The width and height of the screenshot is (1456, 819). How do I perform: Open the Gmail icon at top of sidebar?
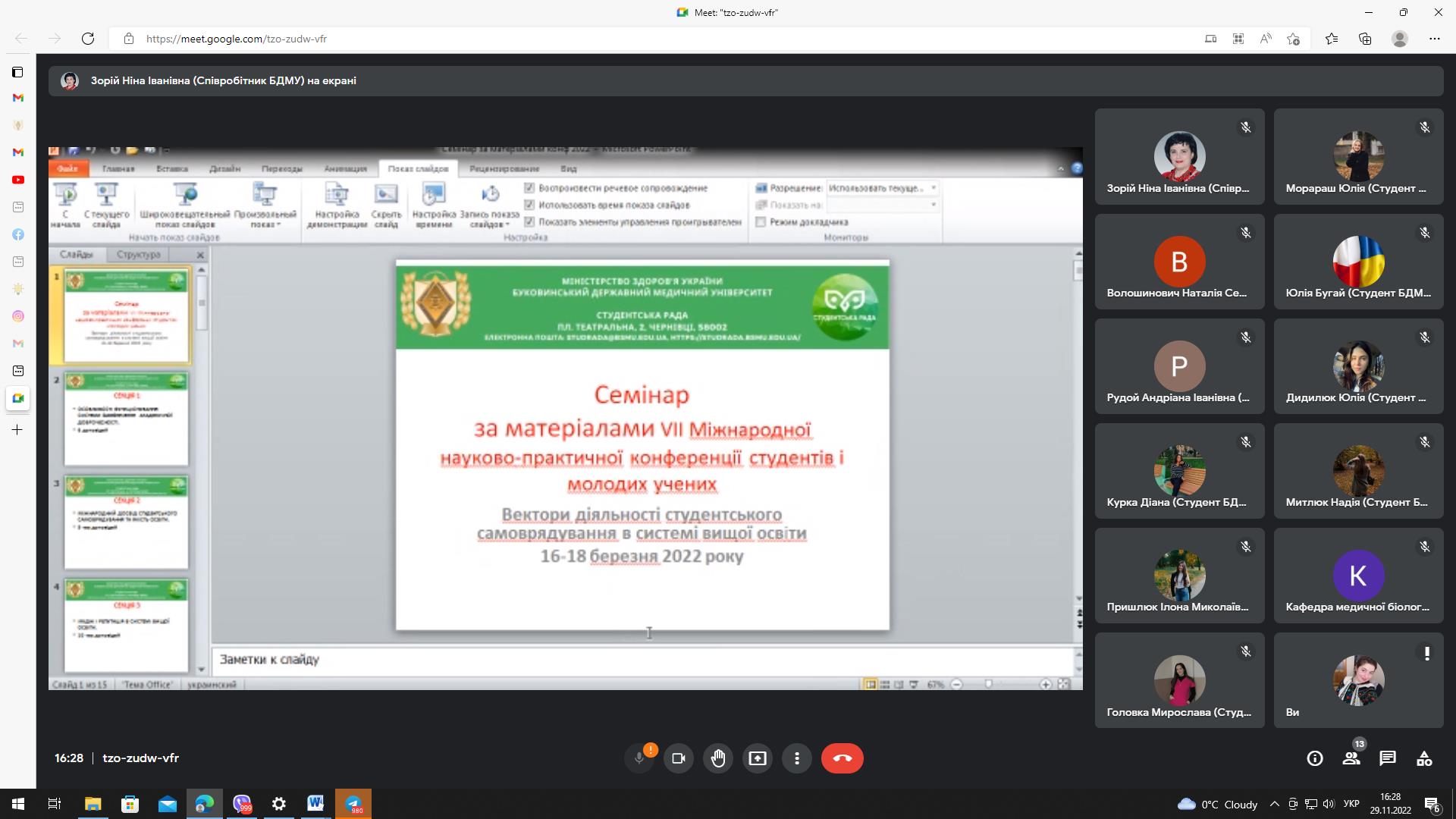[18, 98]
